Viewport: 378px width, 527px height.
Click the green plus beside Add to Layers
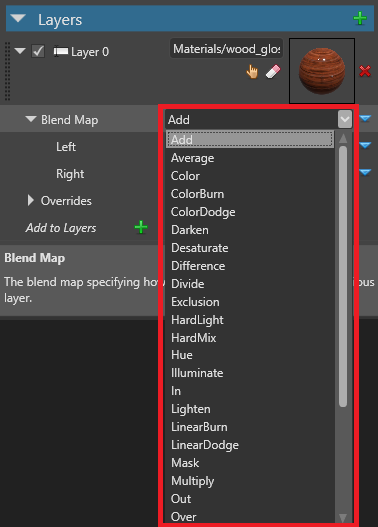(141, 228)
